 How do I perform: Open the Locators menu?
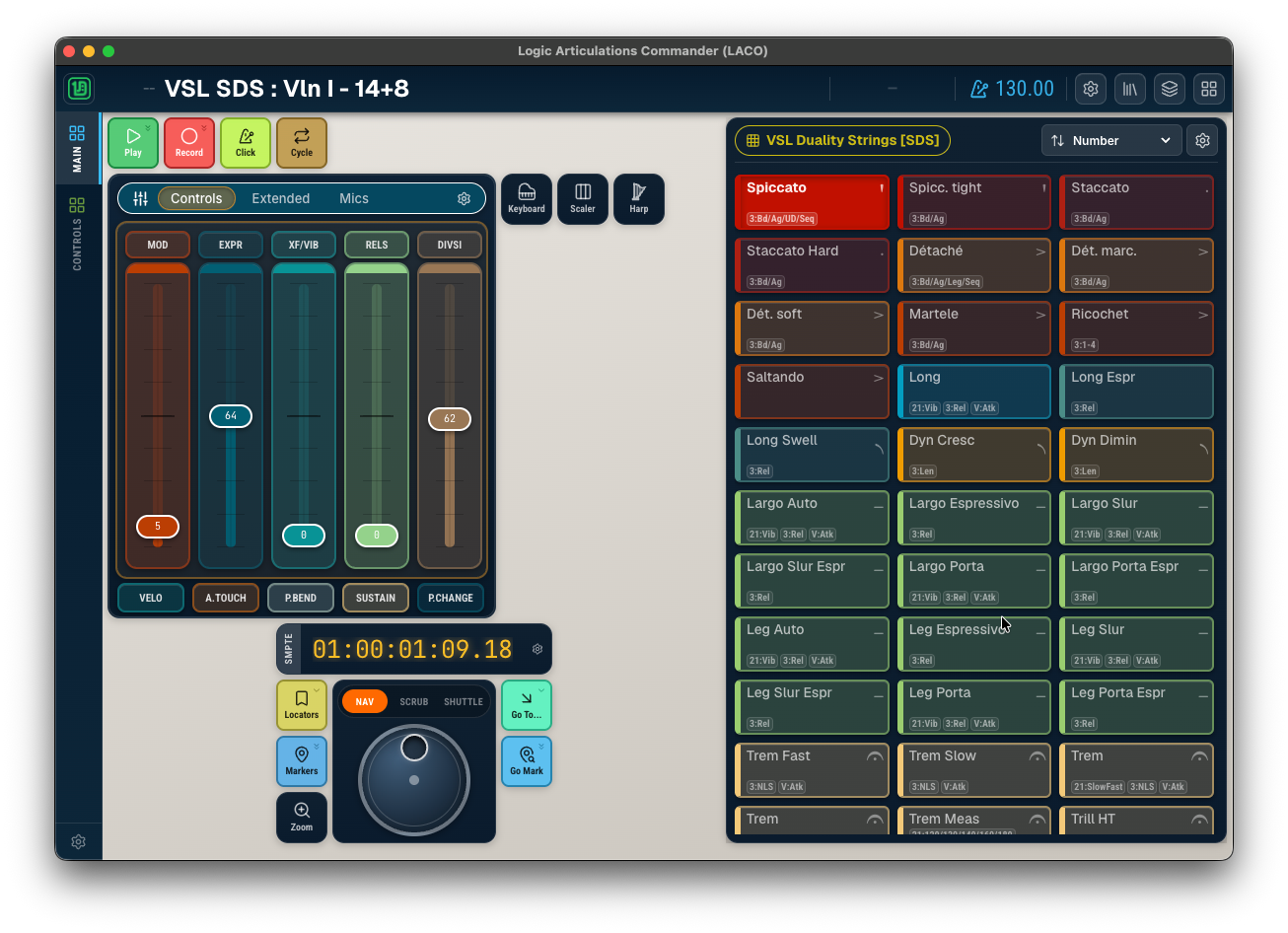click(x=302, y=705)
